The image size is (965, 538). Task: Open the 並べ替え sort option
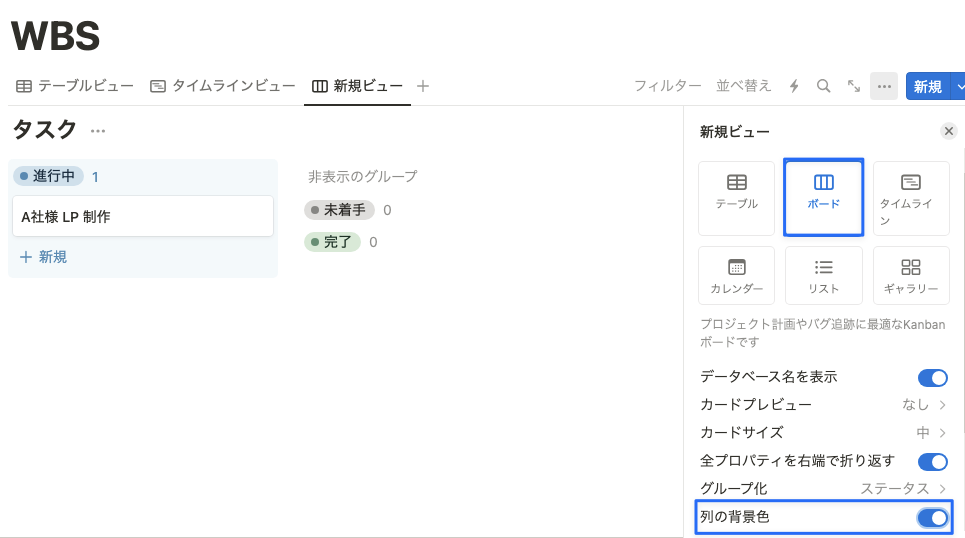[743, 86]
